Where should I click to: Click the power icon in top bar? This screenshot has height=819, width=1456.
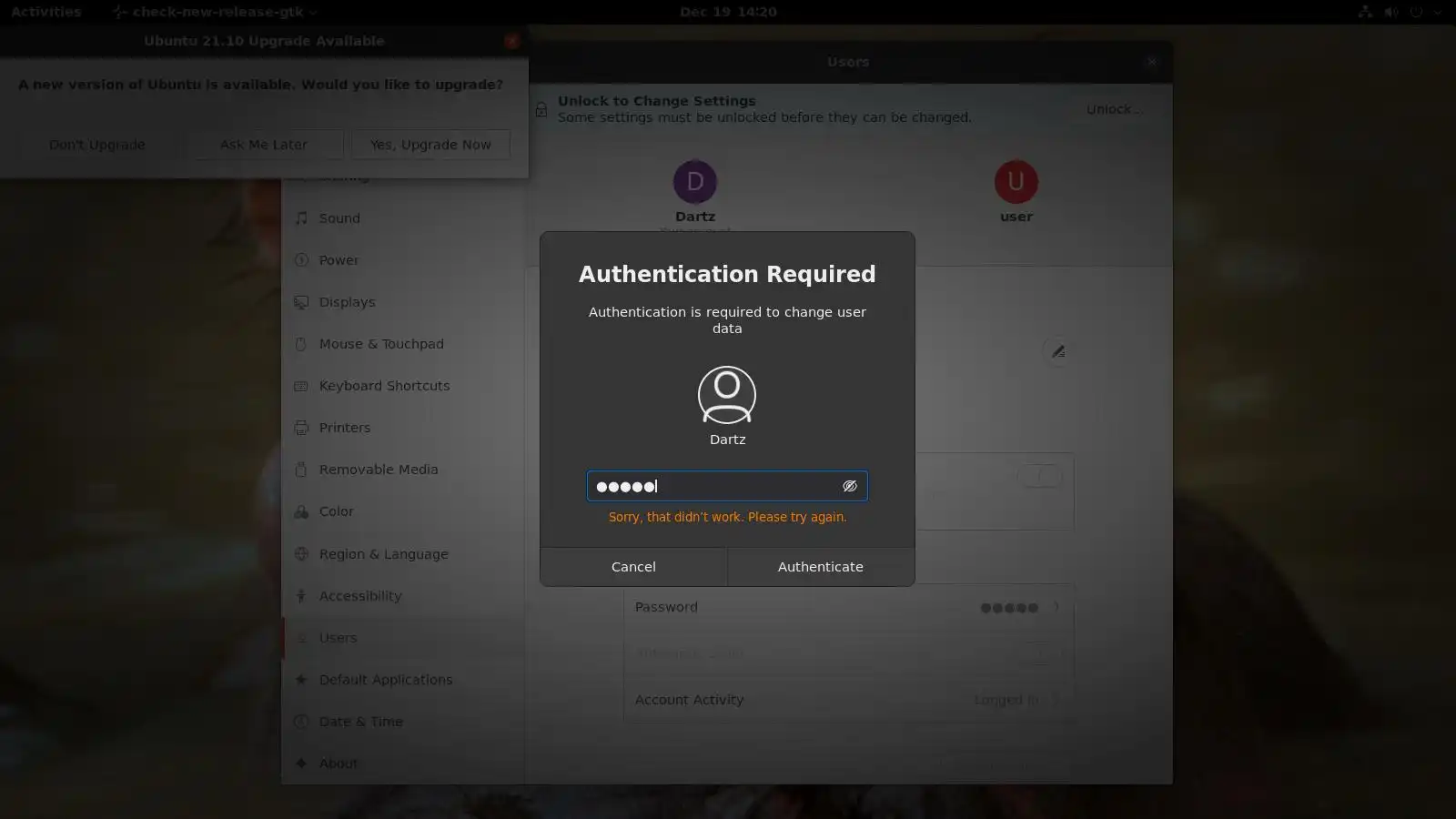[x=1416, y=12]
